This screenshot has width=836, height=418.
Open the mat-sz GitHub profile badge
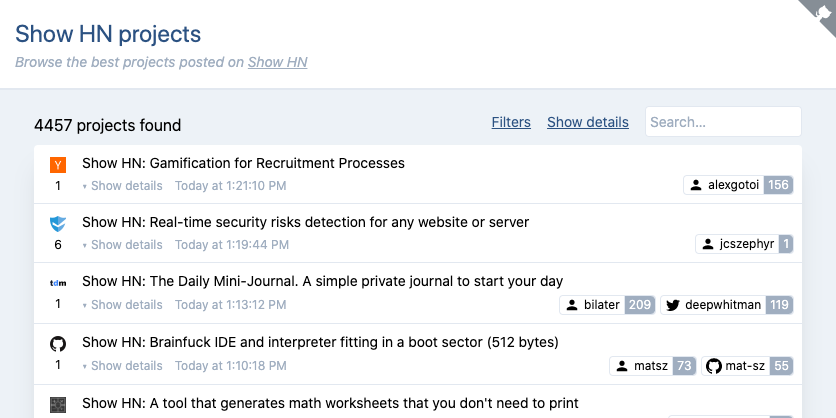[747, 366]
